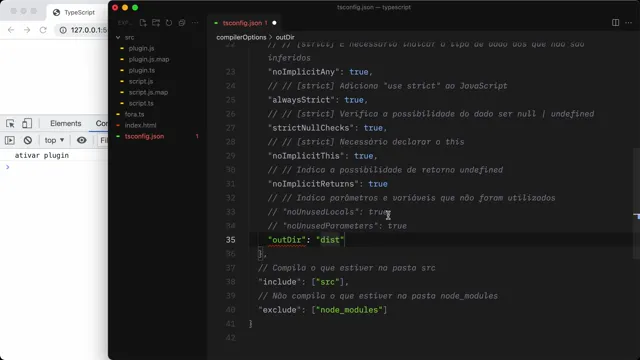This screenshot has height=360, width=640.
Task: Click "strictNullChecks" on line 27
Action: (311, 128)
